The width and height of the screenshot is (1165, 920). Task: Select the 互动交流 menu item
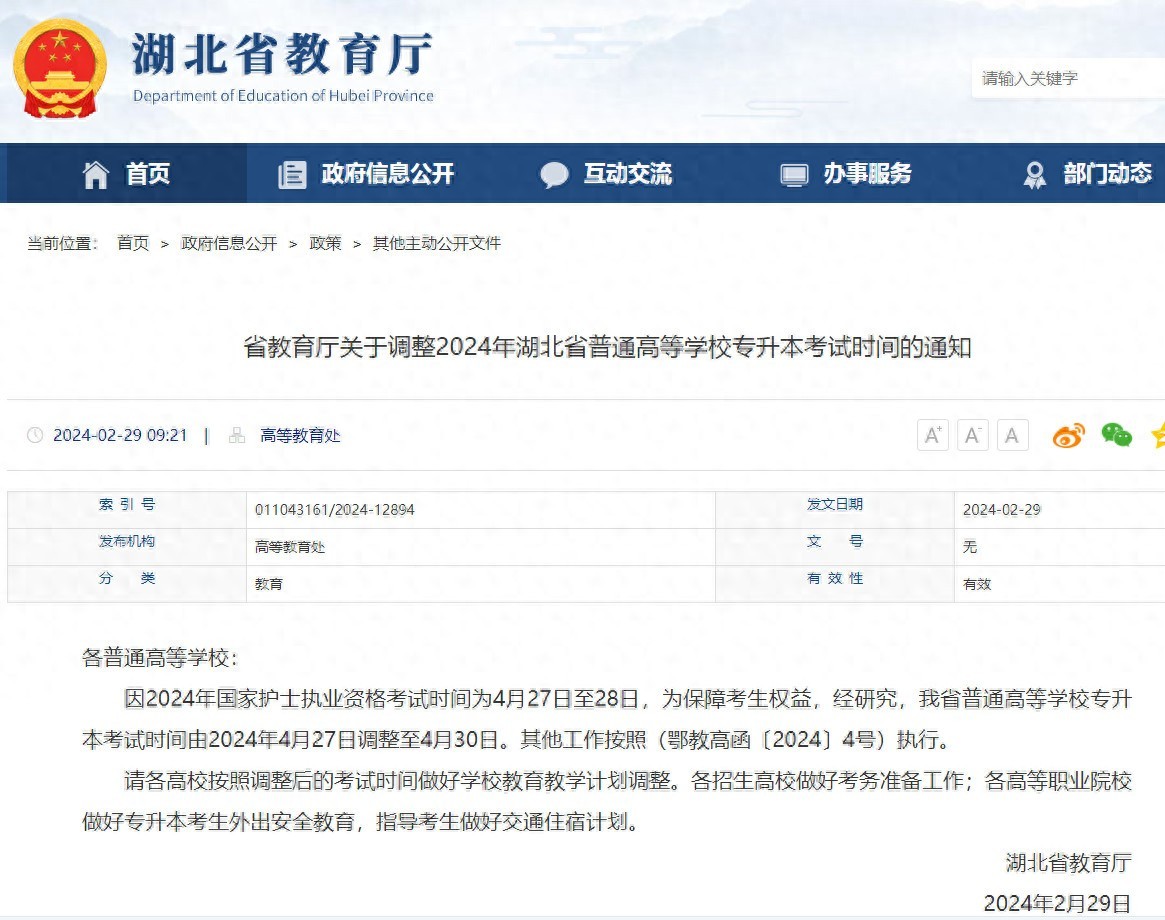[x=628, y=174]
